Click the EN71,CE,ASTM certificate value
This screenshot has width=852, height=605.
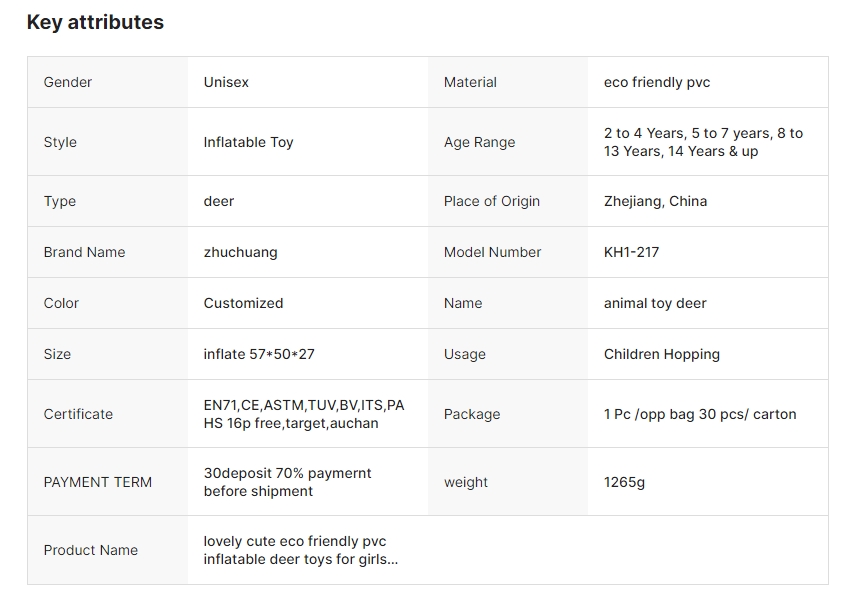[304, 414]
